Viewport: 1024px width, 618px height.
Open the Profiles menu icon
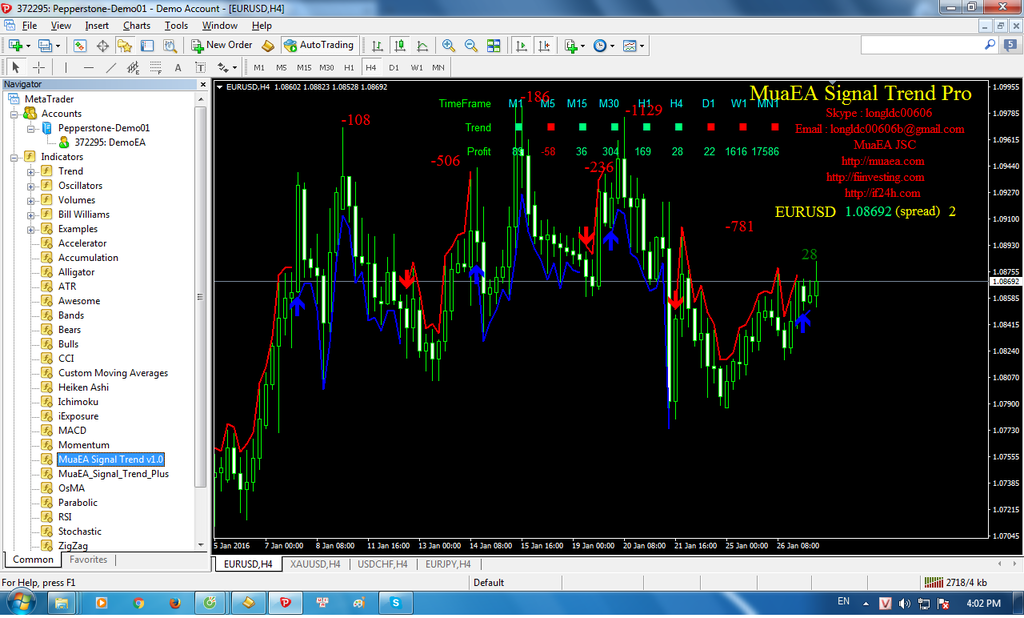click(x=44, y=45)
